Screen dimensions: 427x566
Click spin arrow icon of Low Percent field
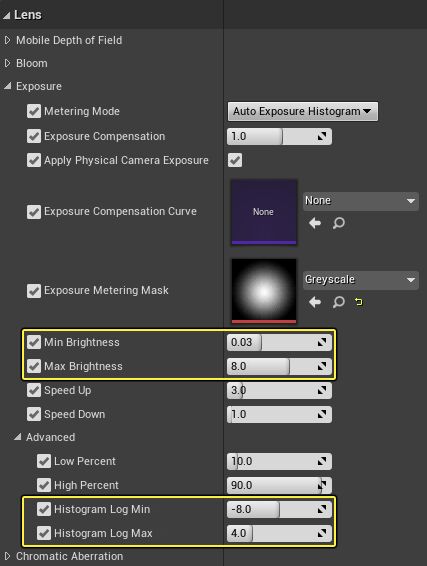[322, 461]
